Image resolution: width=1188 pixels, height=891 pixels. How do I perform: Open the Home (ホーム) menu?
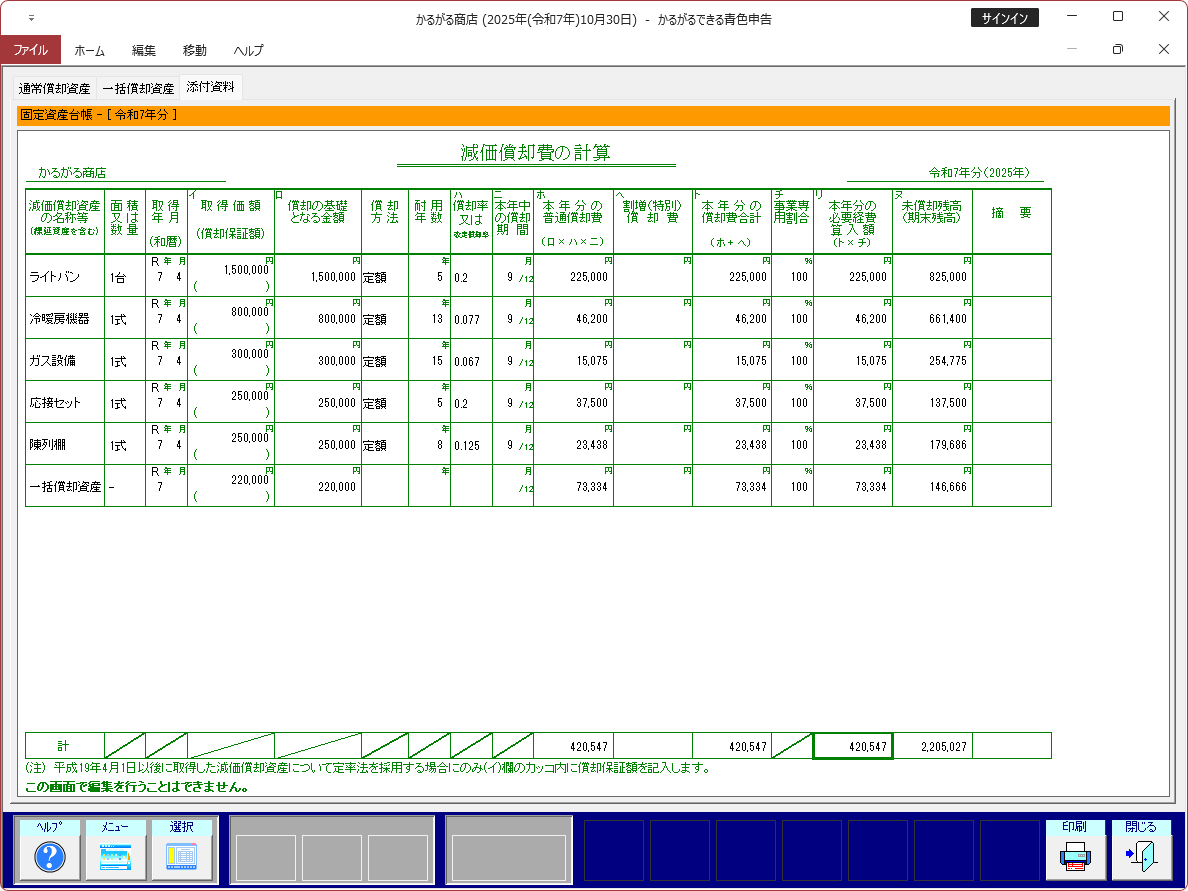point(89,50)
